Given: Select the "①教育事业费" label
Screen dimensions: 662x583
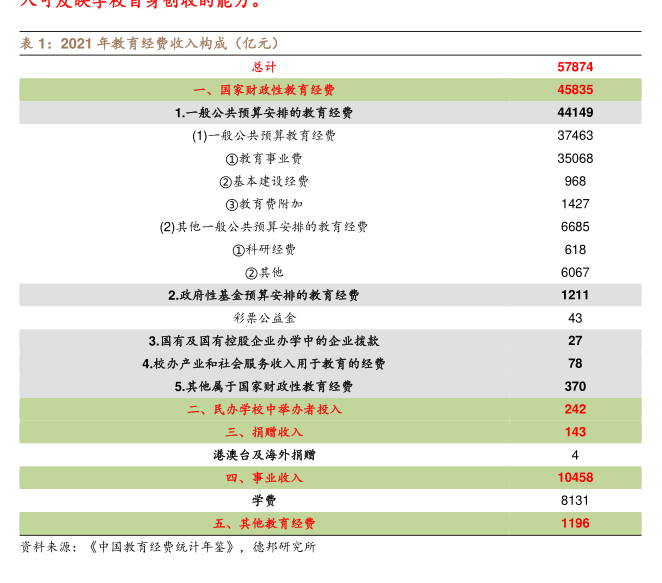Looking at the screenshot, I should click(x=264, y=158).
